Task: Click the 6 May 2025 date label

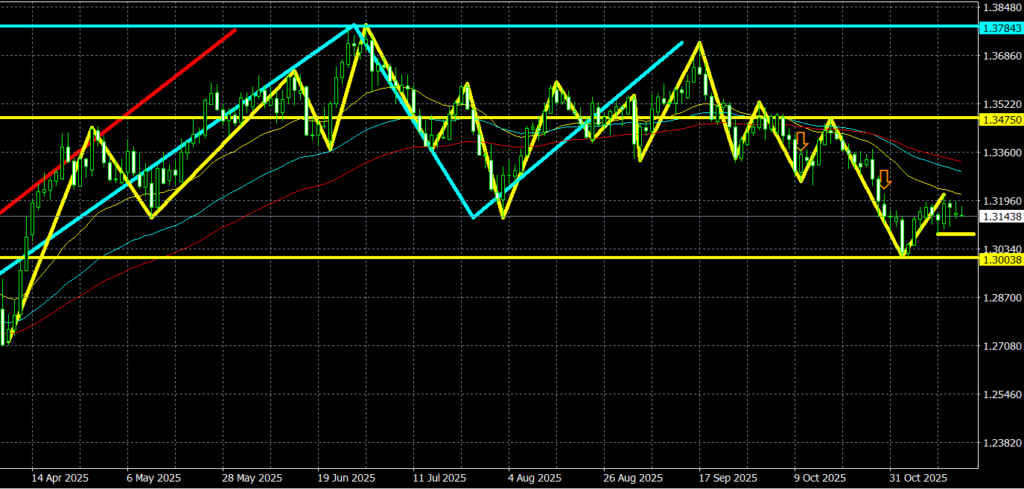Action: [154, 478]
